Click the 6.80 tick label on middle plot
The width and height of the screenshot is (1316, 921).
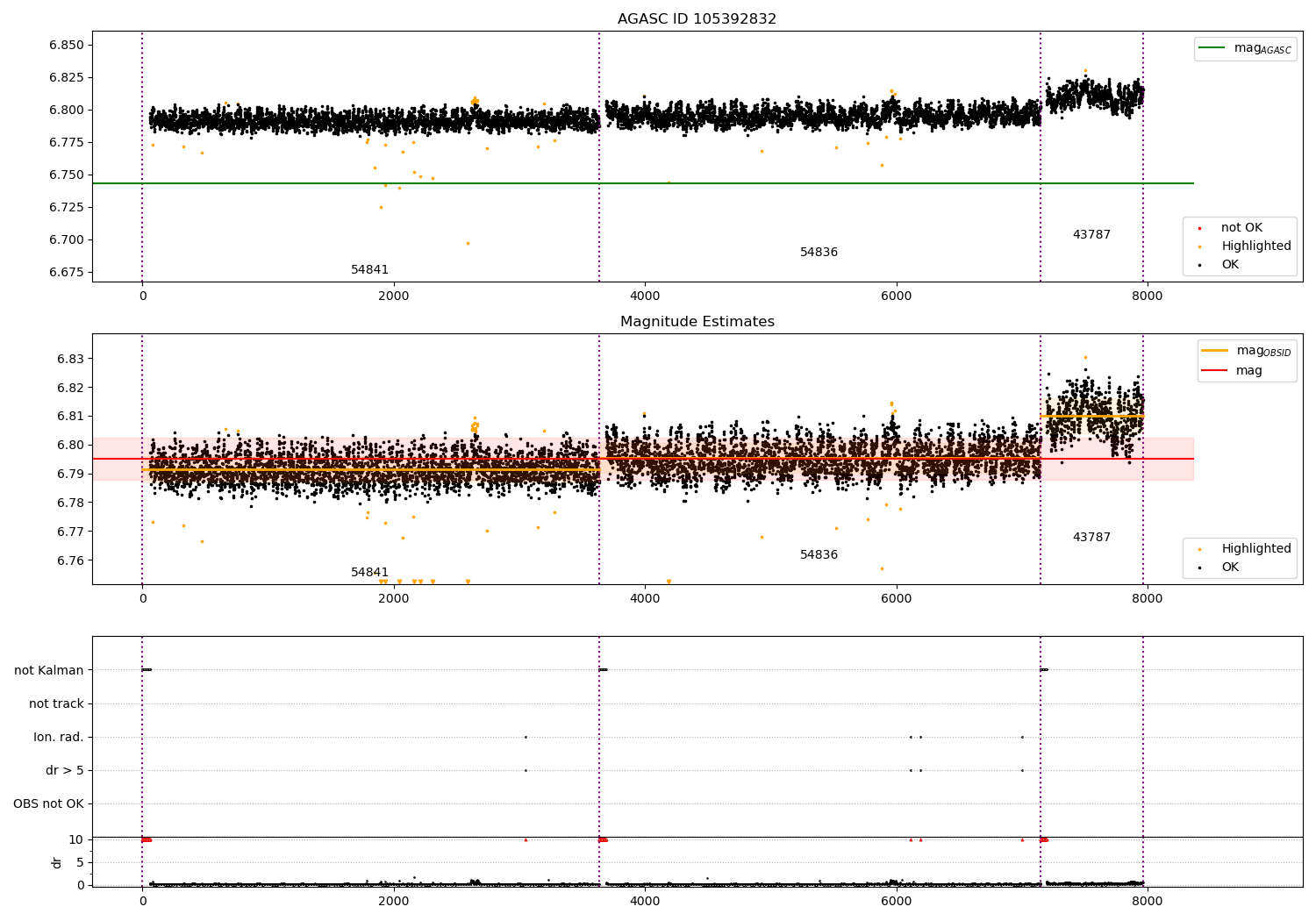point(70,446)
